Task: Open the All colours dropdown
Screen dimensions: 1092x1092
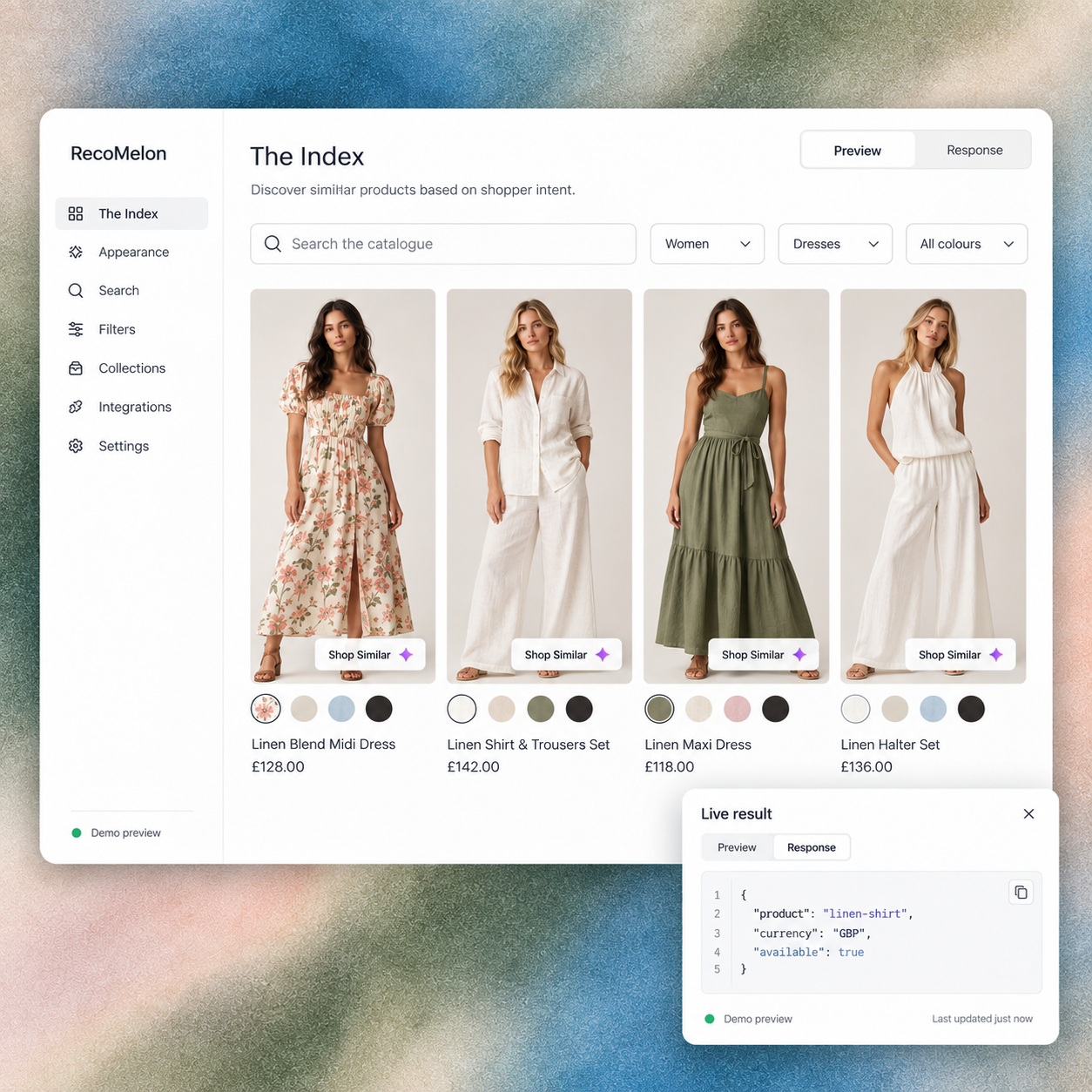Action: tap(967, 244)
